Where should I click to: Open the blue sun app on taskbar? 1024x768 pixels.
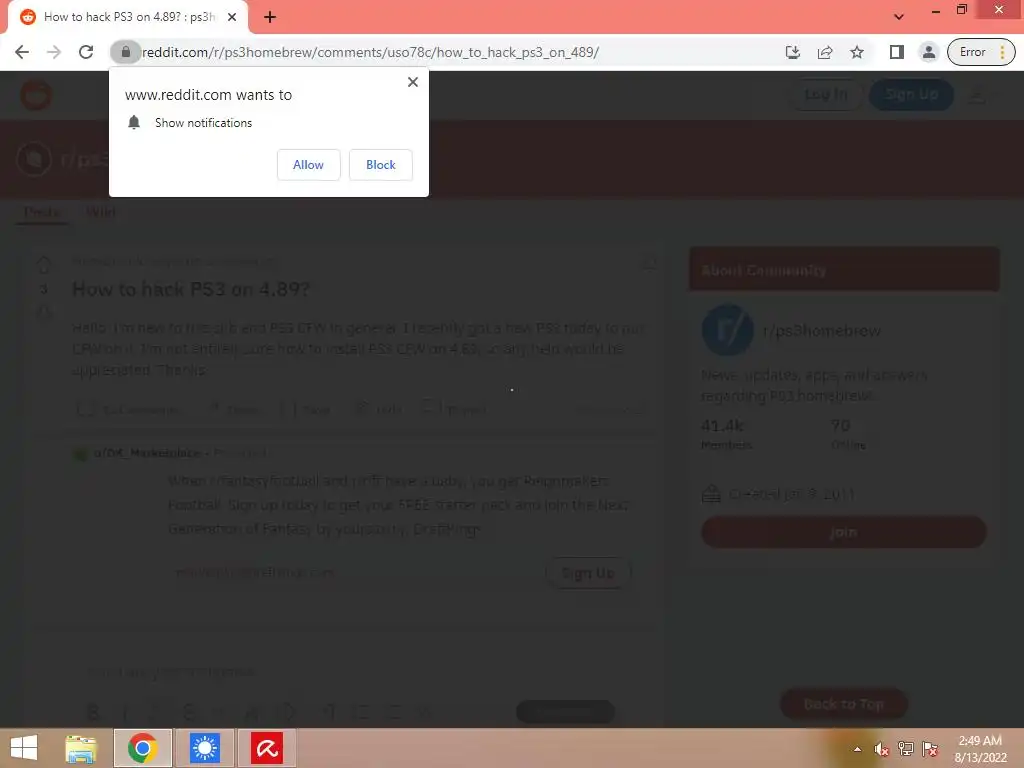pyautogui.click(x=204, y=748)
